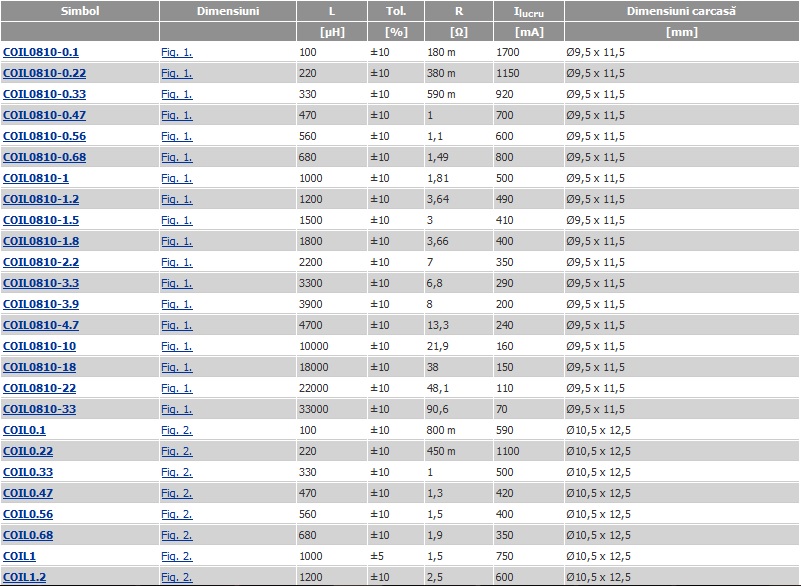Click the 33000 inductance value cell

(x=314, y=409)
